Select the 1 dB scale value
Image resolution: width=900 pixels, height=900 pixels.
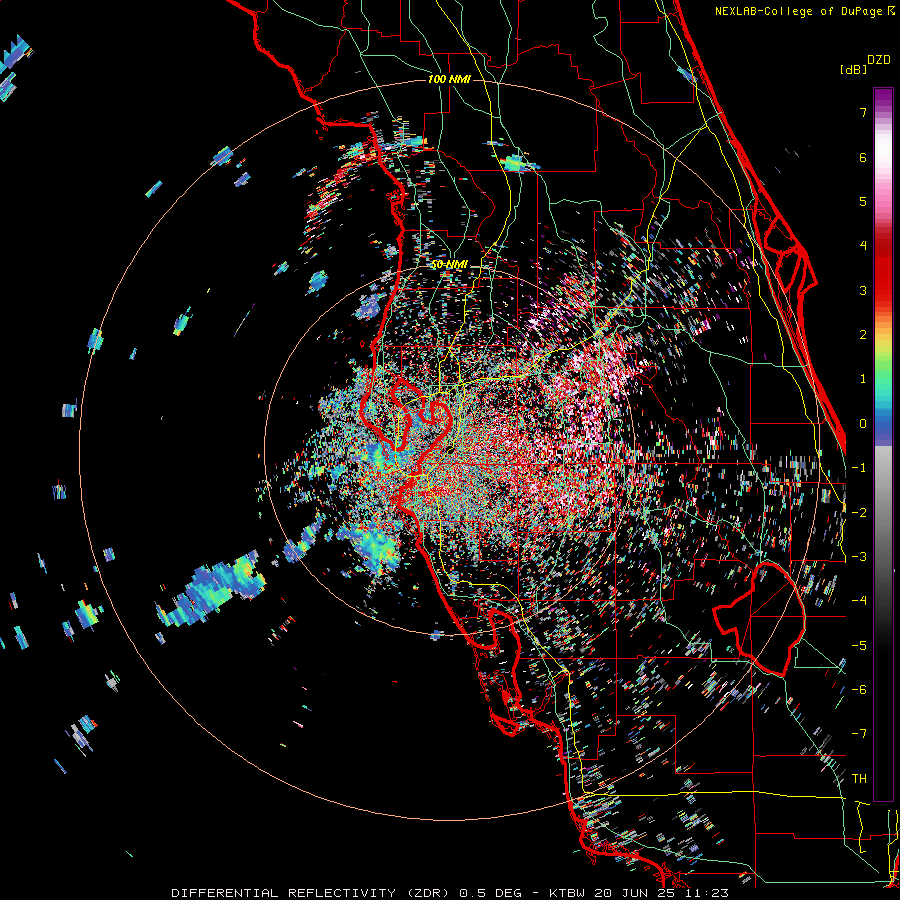point(863,379)
